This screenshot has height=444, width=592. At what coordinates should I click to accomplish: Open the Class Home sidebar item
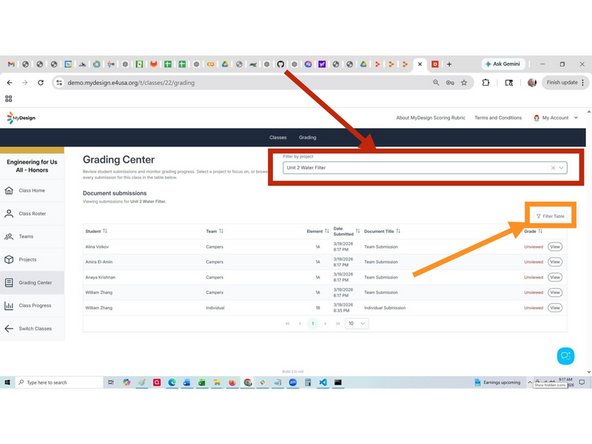(x=32, y=191)
